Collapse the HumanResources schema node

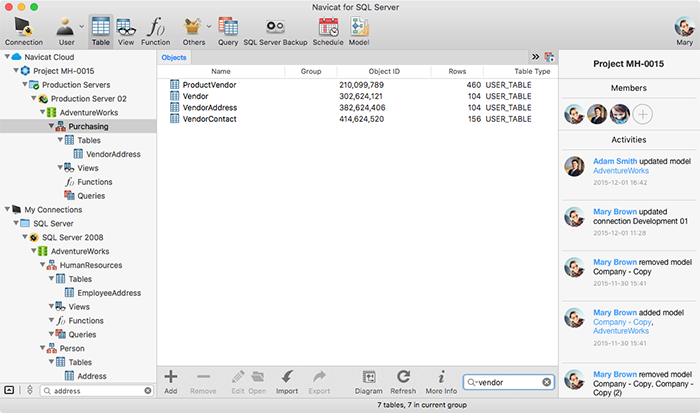[x=42, y=265]
